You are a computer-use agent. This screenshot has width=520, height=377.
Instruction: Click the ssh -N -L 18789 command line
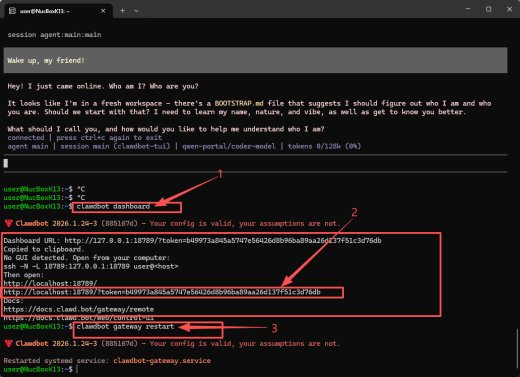(x=91, y=267)
